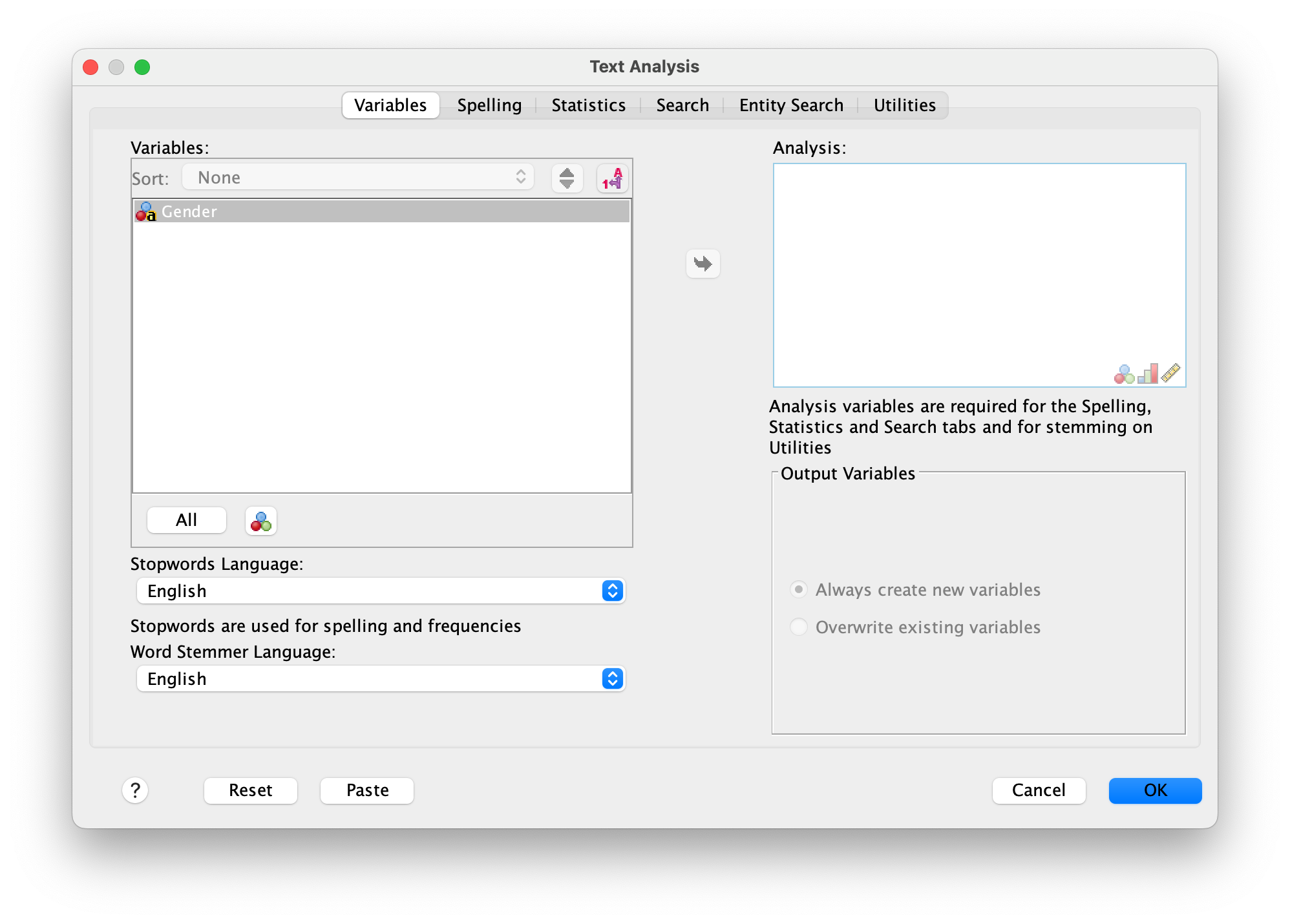This screenshot has width=1290, height=924.
Task: Click the All button under the variables list
Action: point(186,520)
